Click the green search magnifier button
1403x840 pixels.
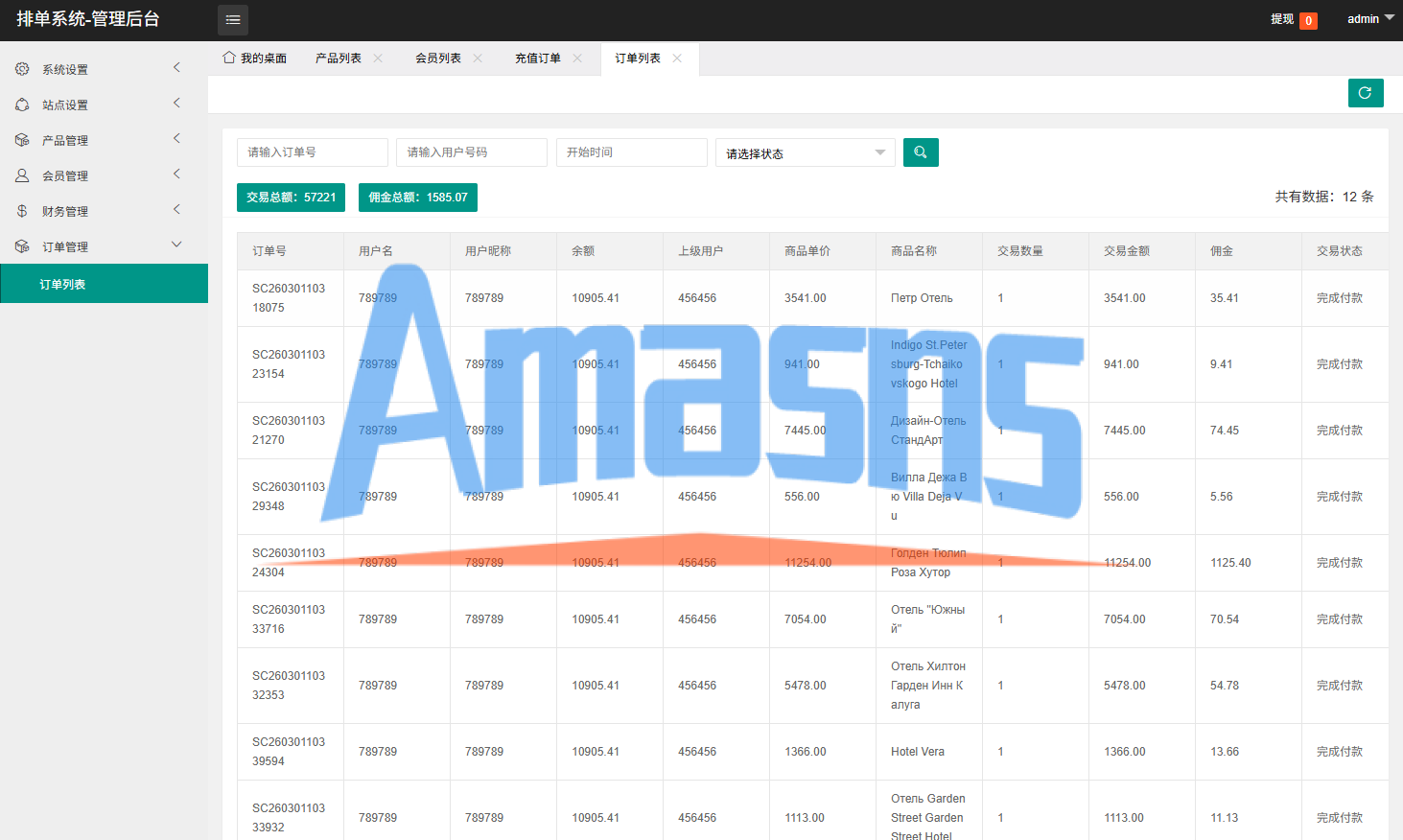click(921, 152)
